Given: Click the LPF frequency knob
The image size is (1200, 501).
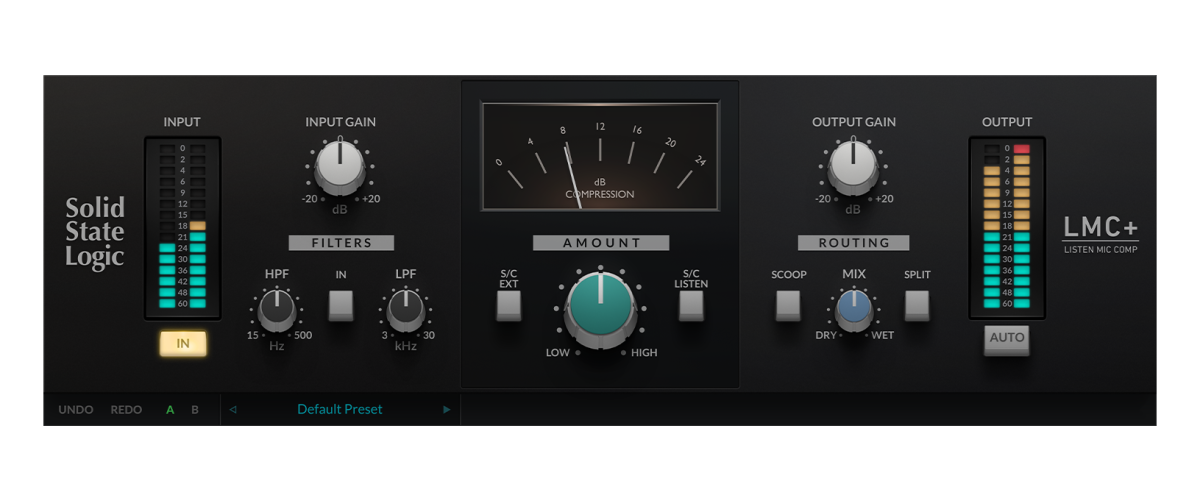Looking at the screenshot, I should point(405,310).
